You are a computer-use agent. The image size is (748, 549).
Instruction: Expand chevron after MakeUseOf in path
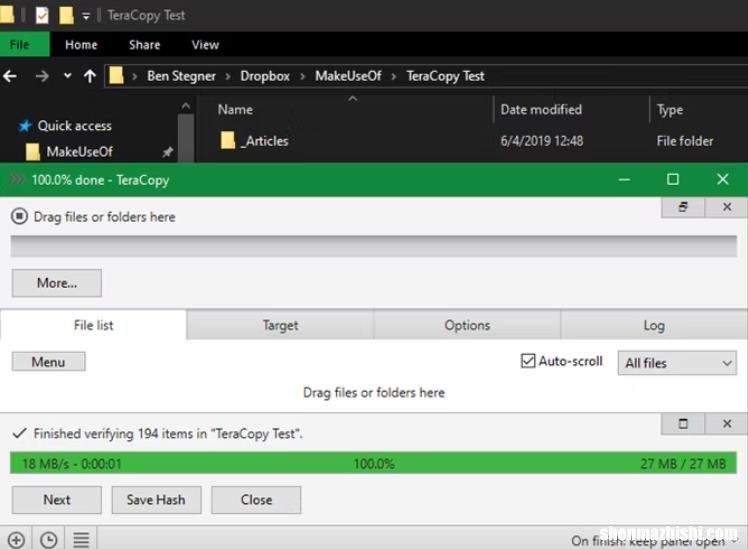point(394,76)
